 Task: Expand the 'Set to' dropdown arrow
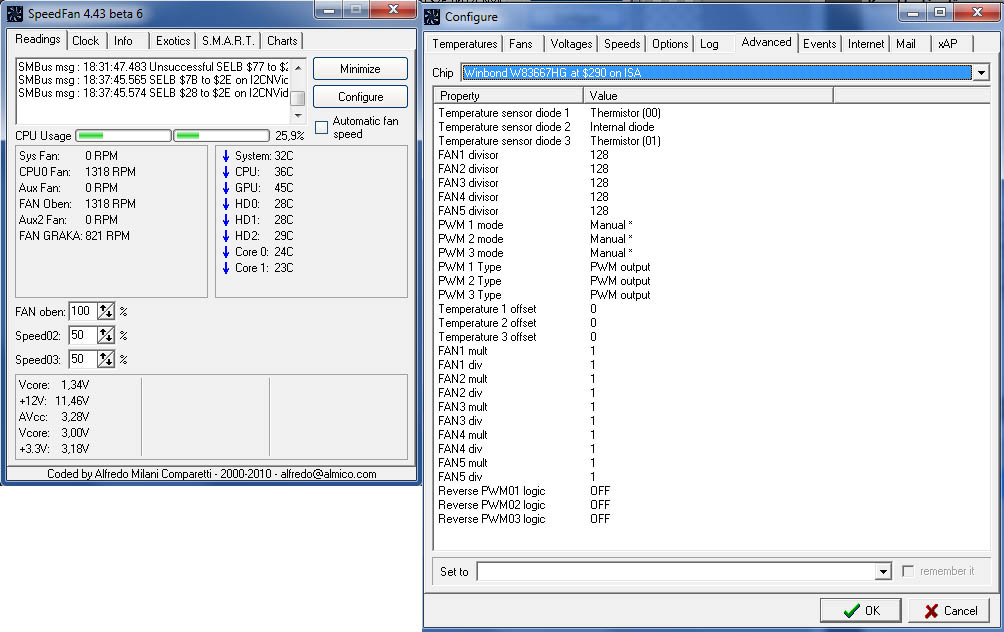click(883, 571)
